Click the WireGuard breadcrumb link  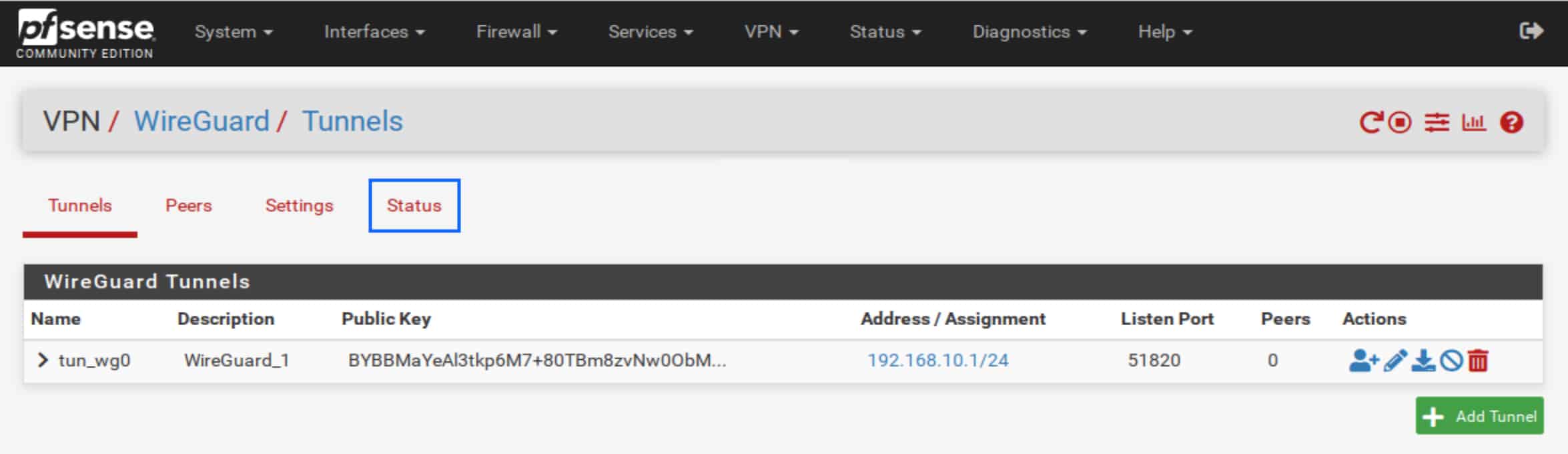click(202, 122)
